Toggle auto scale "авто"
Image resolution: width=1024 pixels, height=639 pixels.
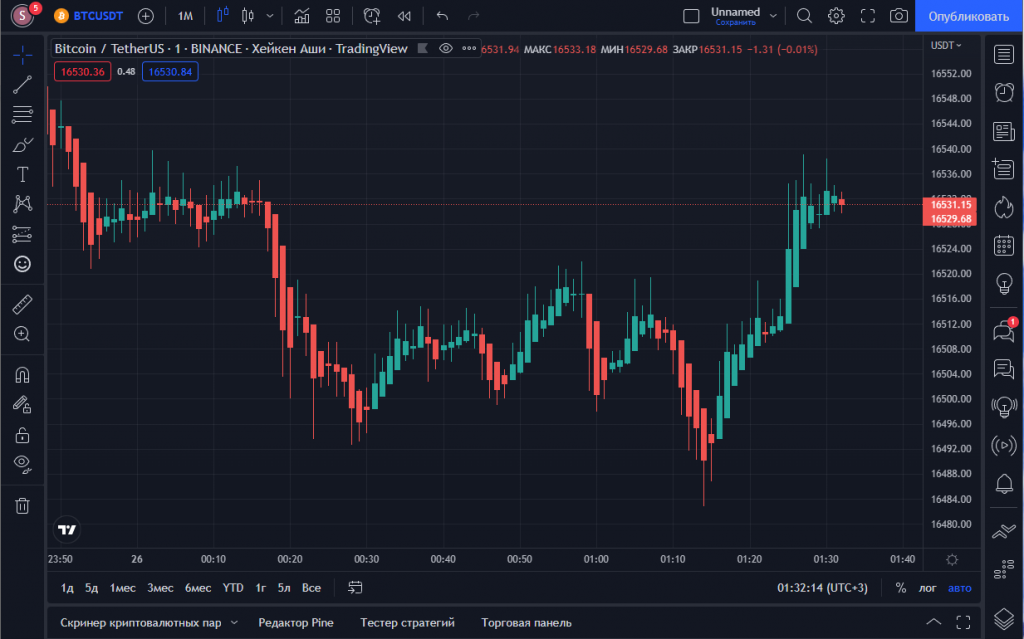959,588
